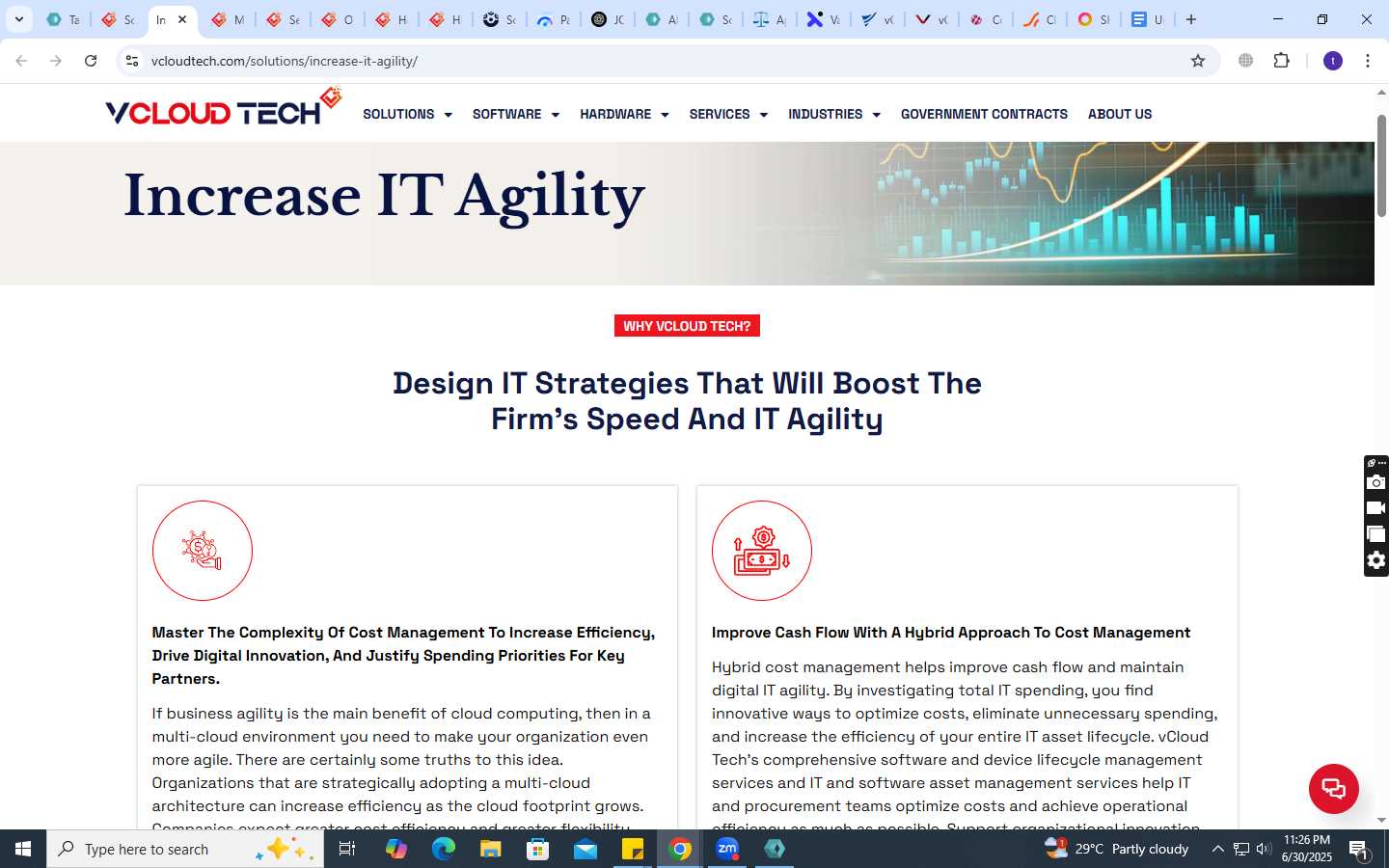Click the page vertical scrollbar thumb

(1381, 166)
